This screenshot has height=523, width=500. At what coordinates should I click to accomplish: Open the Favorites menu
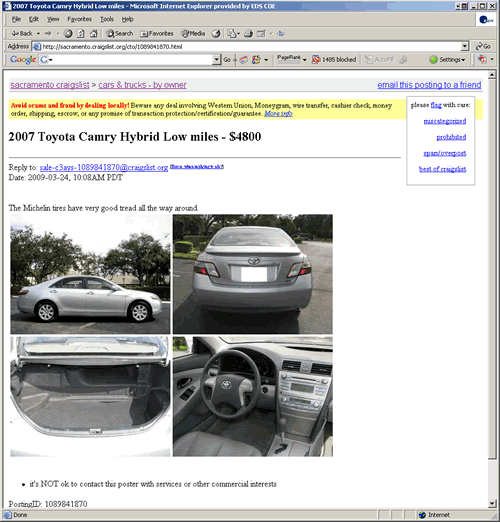pos(79,19)
